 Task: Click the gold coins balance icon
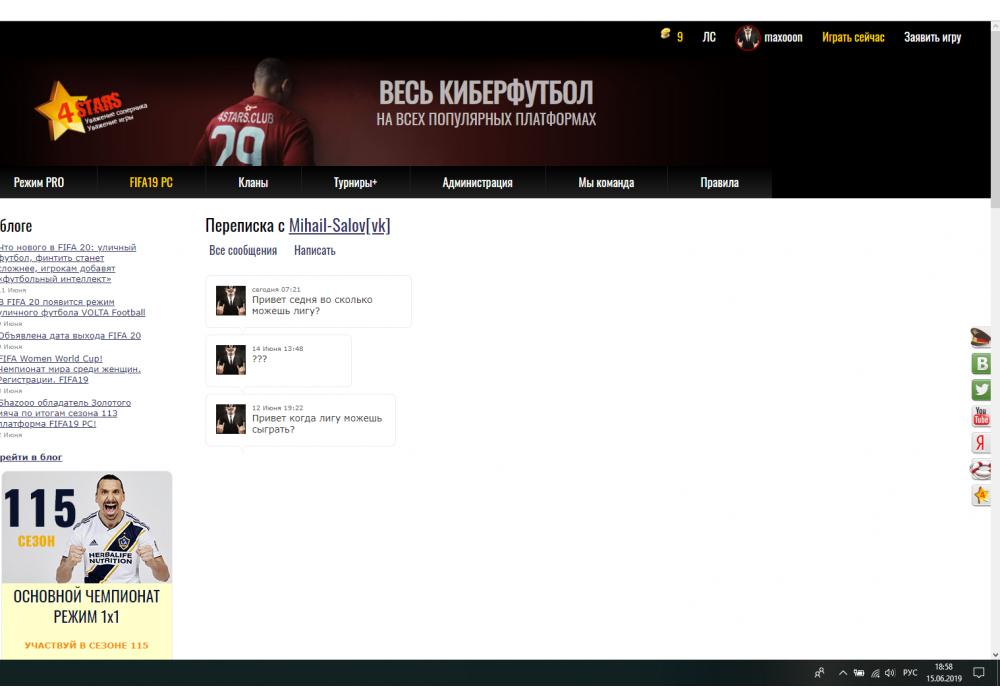click(666, 35)
